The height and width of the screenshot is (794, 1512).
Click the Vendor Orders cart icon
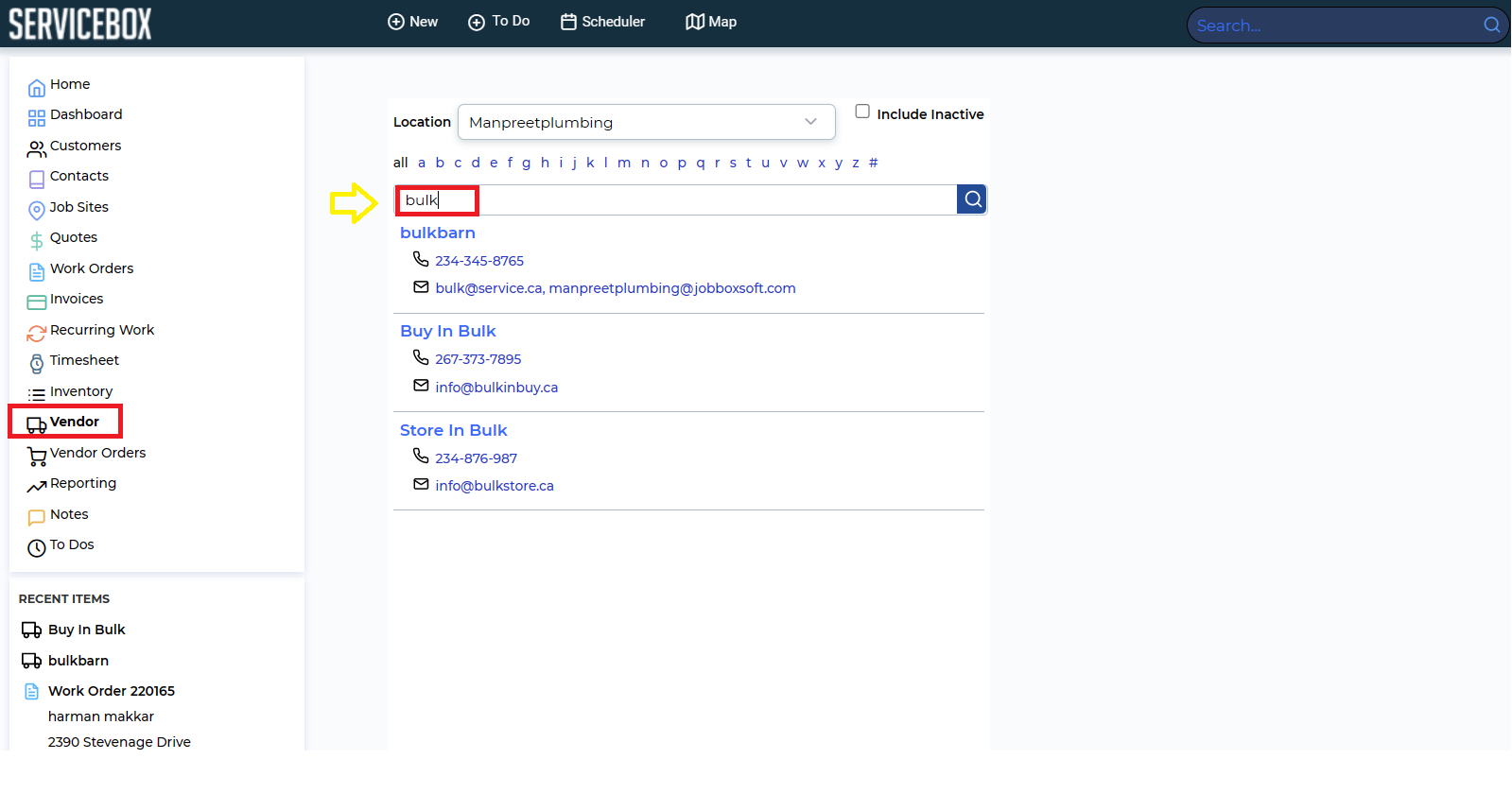(37, 457)
